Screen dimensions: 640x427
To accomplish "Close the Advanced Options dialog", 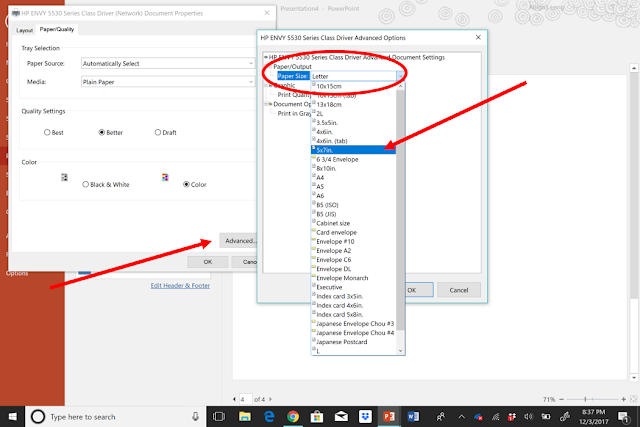I will click(x=478, y=38).
